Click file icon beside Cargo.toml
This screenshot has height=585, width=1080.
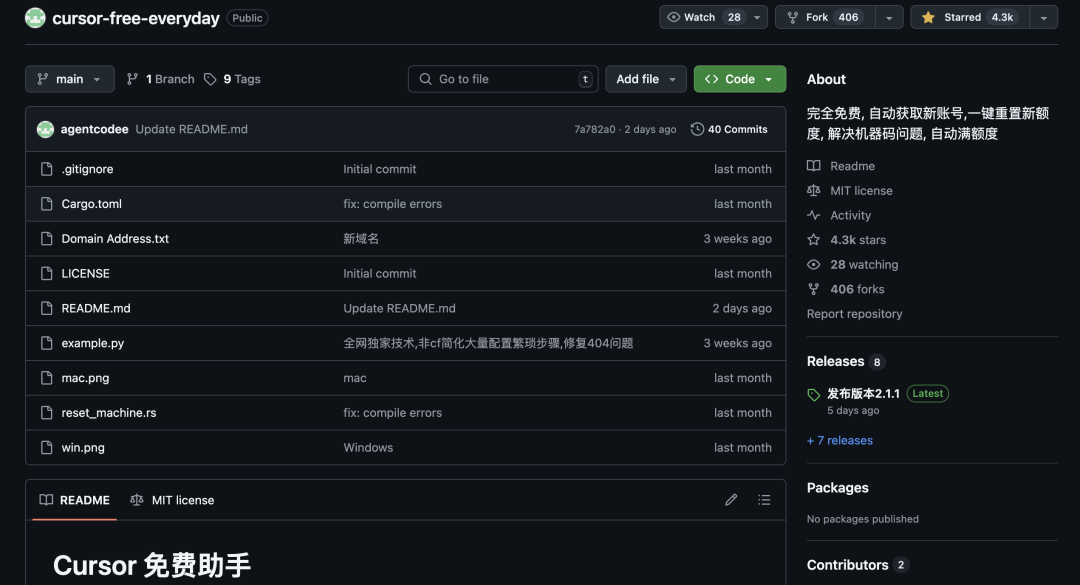click(46, 204)
